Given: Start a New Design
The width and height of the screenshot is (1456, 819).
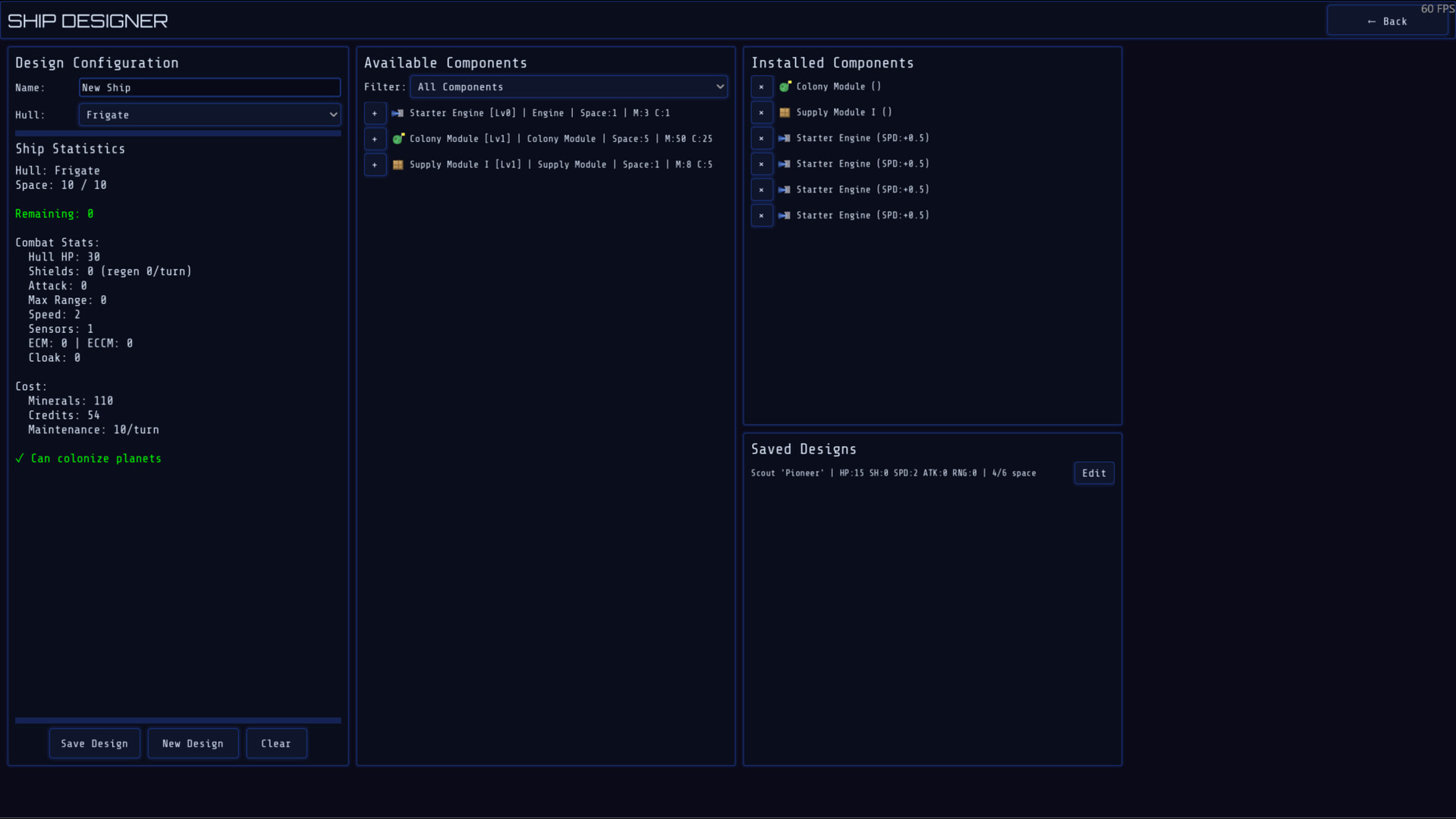Looking at the screenshot, I should (x=193, y=744).
